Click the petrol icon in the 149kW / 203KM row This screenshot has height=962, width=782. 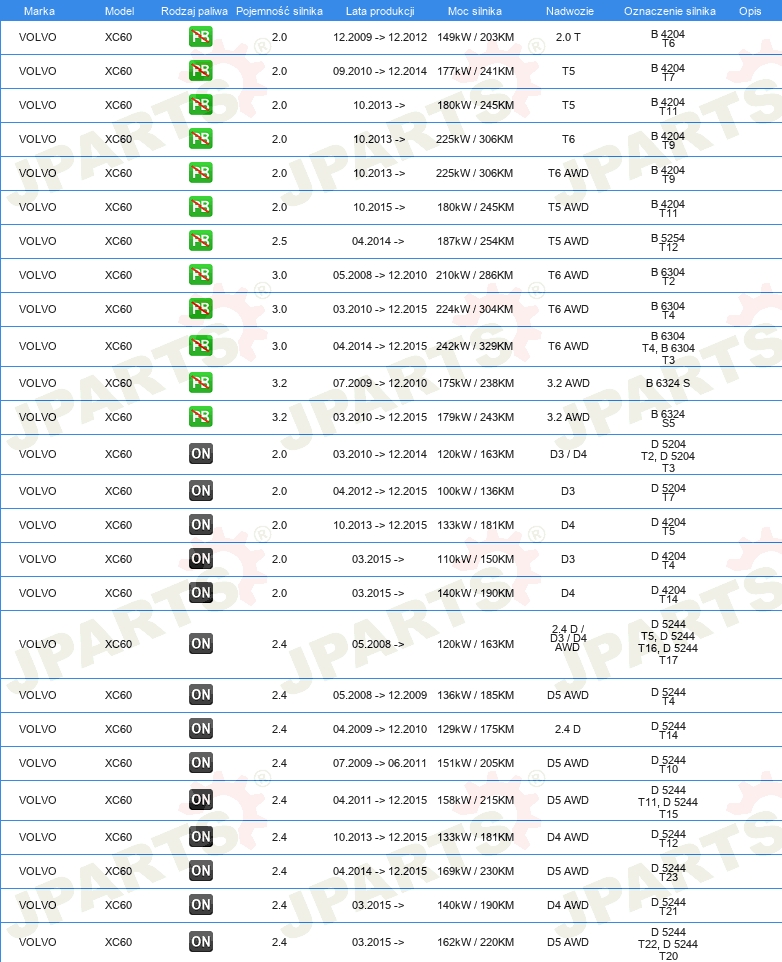(201, 37)
